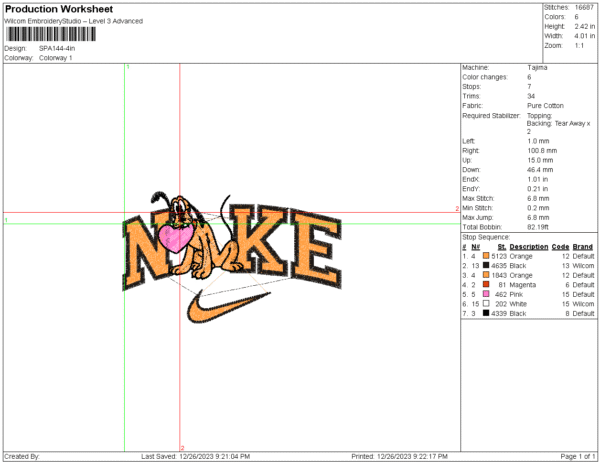Click the design name "SPA144-4in"

pos(57,49)
